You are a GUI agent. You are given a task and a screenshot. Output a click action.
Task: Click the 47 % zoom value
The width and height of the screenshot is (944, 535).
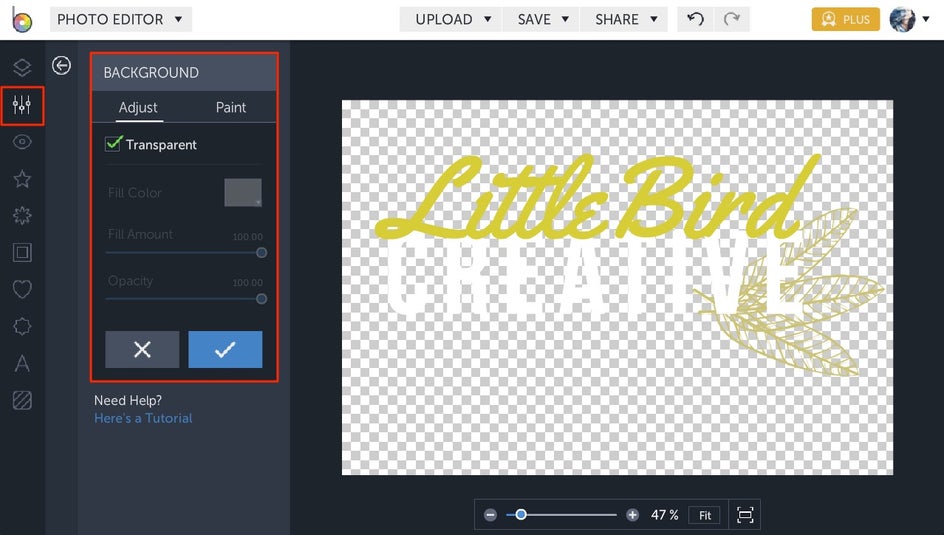point(665,515)
